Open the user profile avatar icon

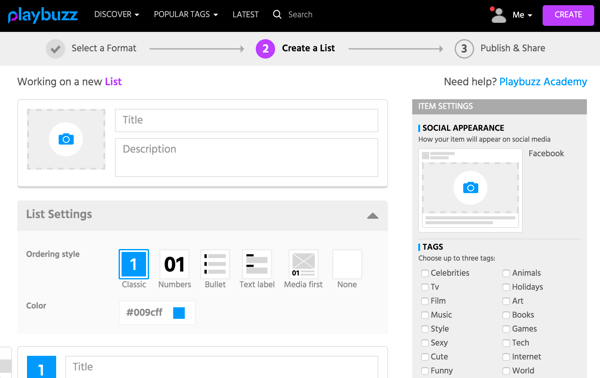coord(498,15)
